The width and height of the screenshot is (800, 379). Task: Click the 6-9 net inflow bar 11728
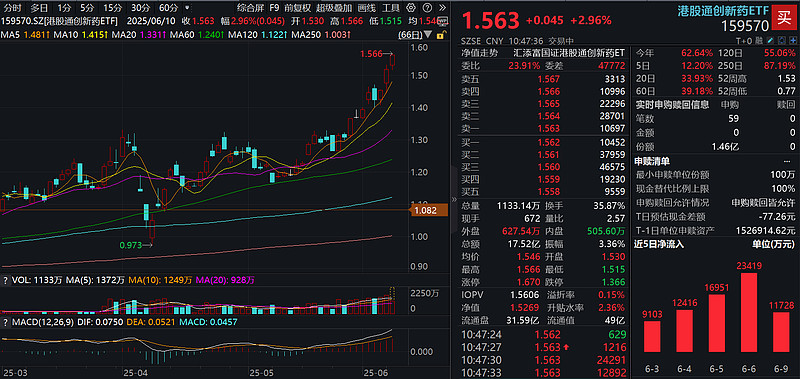pos(780,331)
